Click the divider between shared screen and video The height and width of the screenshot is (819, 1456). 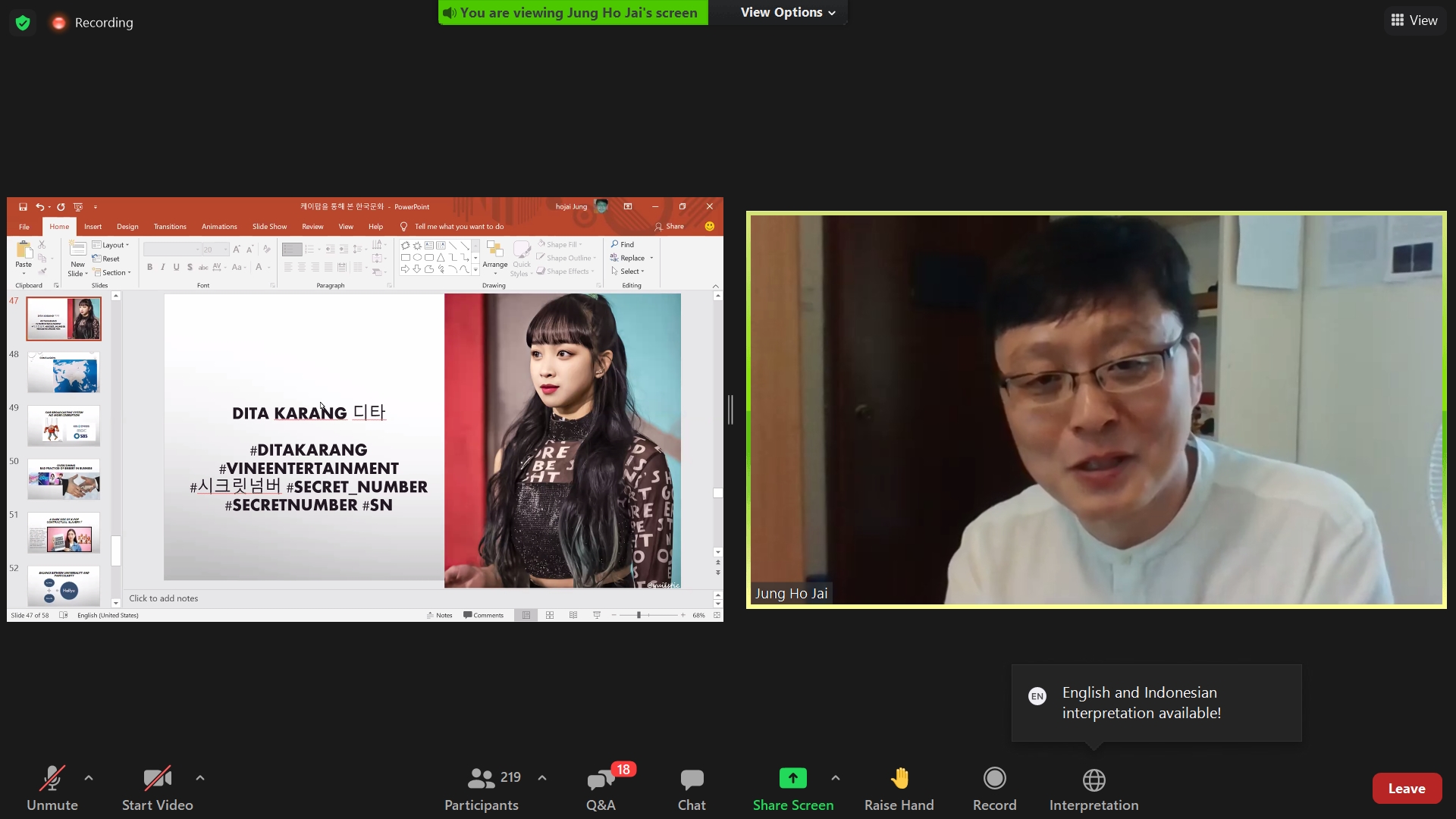[730, 410]
